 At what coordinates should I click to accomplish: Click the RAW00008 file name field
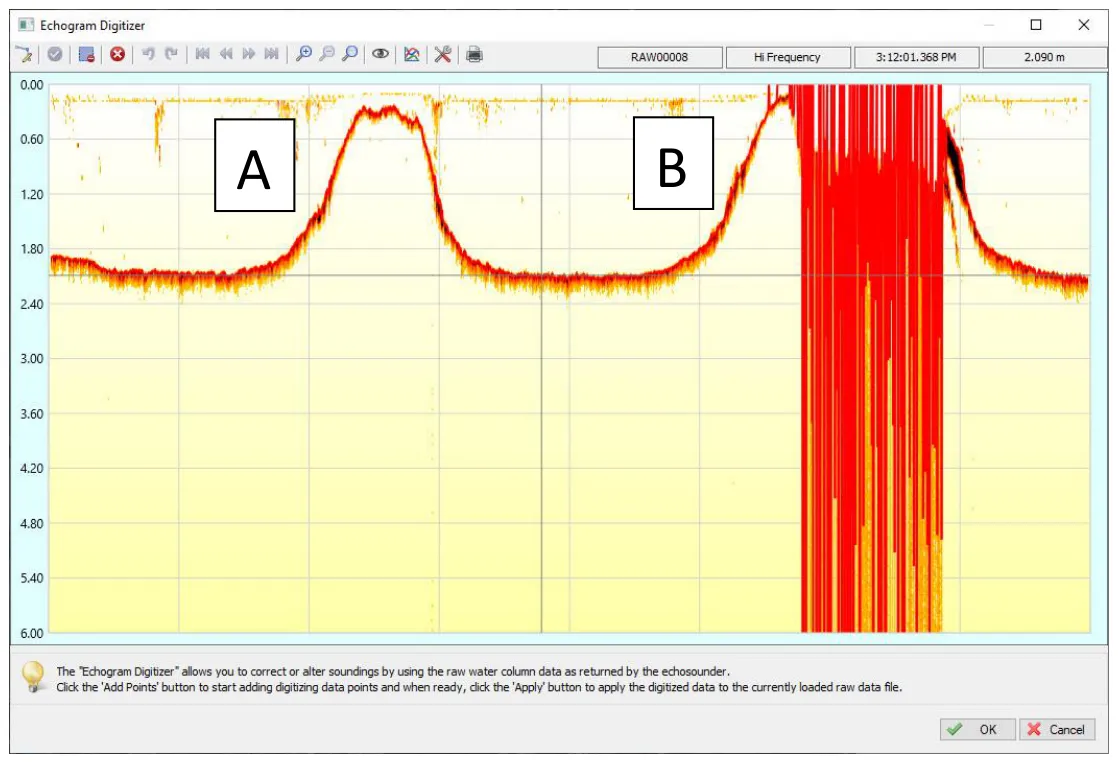click(660, 57)
